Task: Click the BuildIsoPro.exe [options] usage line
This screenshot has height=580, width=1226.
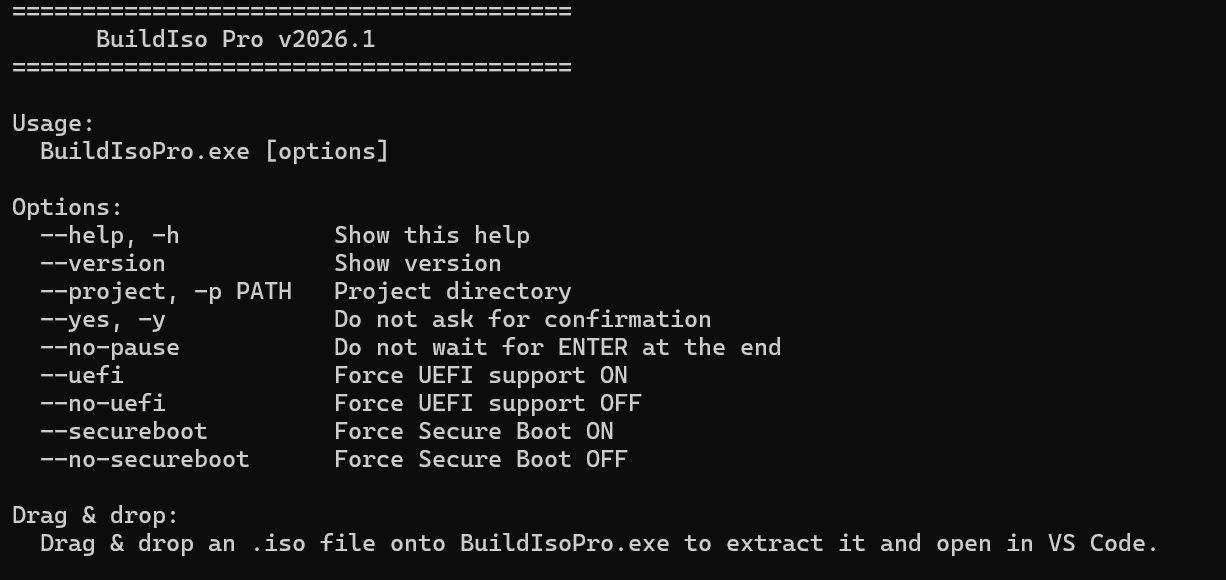Action: pyautogui.click(x=214, y=152)
